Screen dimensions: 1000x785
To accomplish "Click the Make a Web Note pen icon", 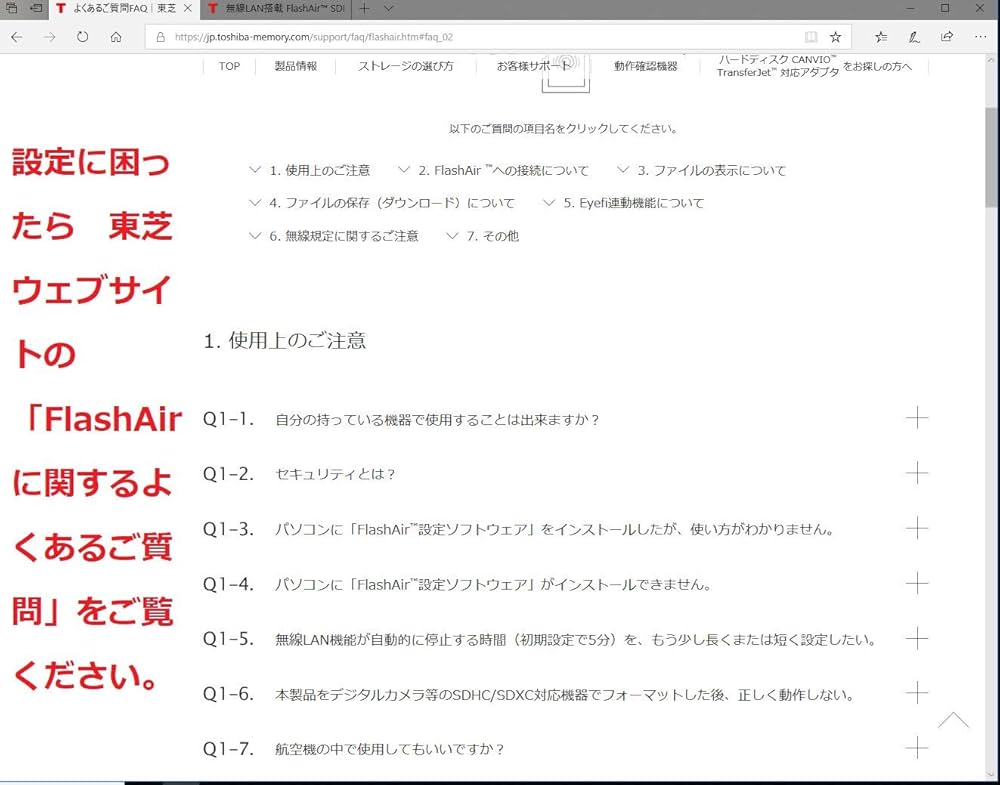I will (x=913, y=37).
